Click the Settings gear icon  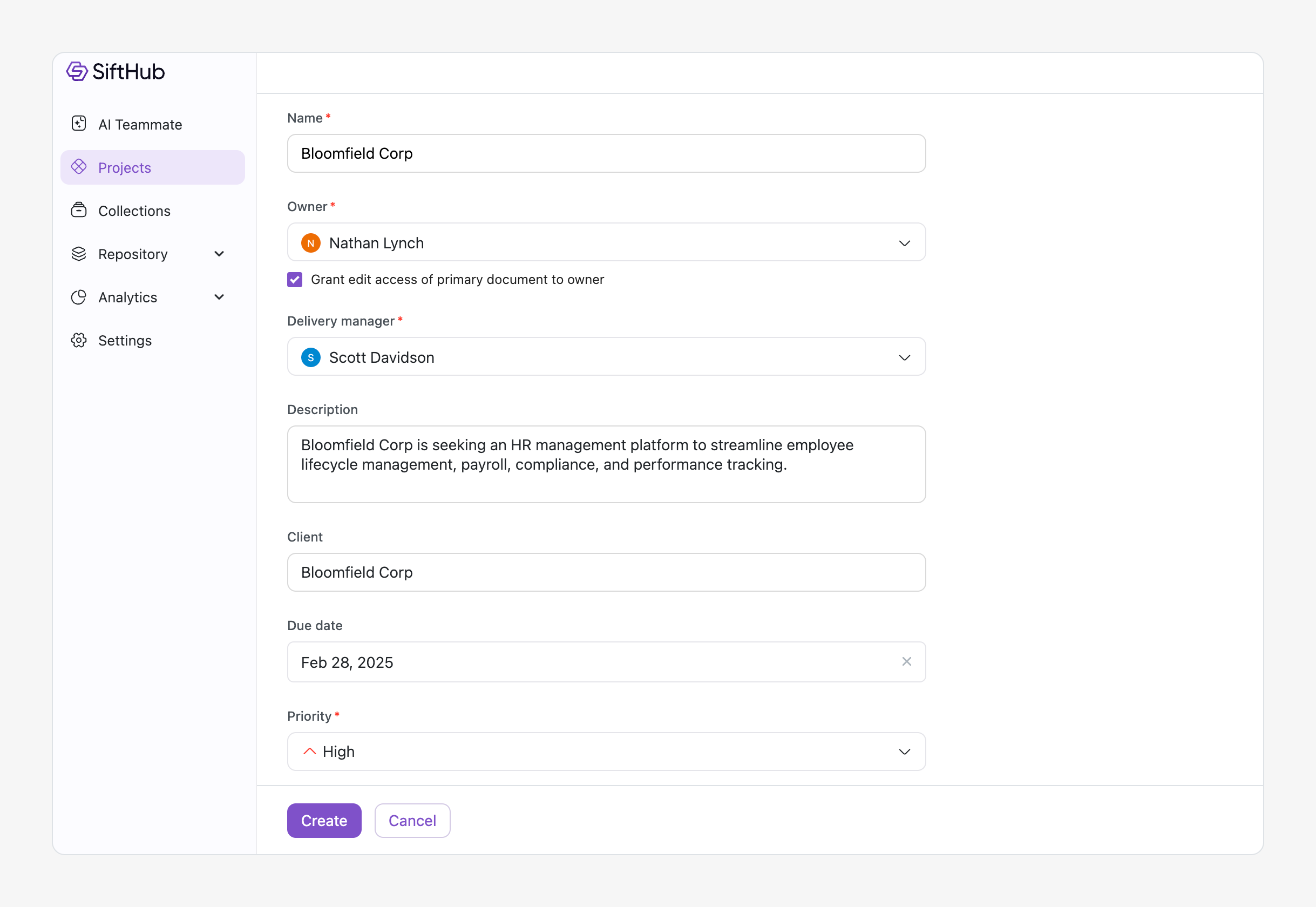(79, 340)
